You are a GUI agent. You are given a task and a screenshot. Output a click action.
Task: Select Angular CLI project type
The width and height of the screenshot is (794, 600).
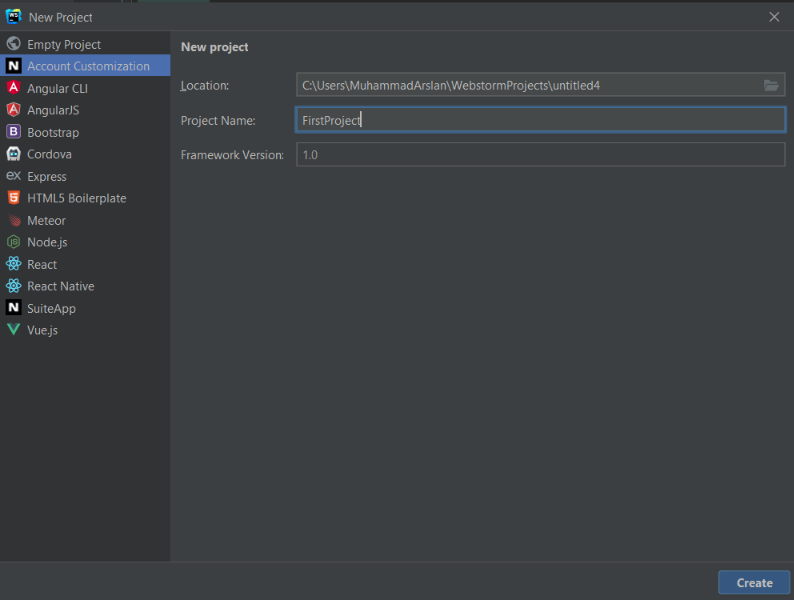coord(85,88)
